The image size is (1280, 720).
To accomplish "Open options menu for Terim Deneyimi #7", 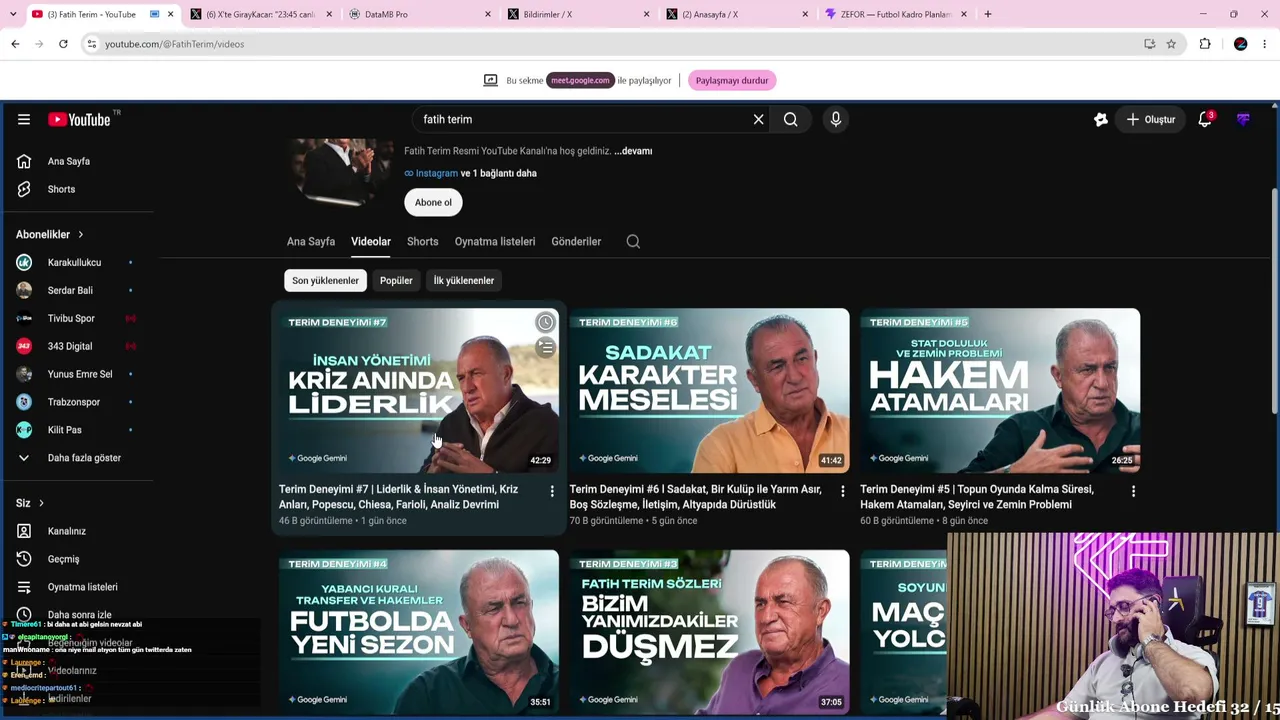I will (x=552, y=491).
